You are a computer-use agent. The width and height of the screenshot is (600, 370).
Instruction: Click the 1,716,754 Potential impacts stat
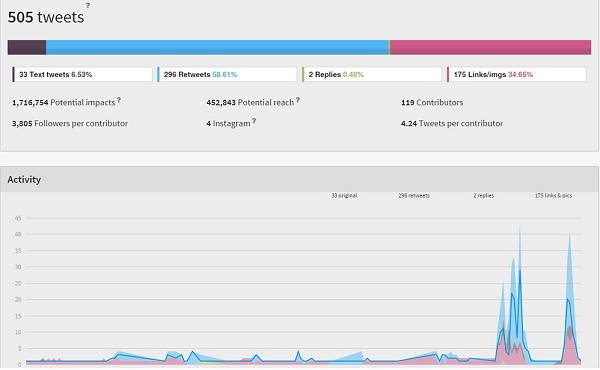[x=64, y=103]
